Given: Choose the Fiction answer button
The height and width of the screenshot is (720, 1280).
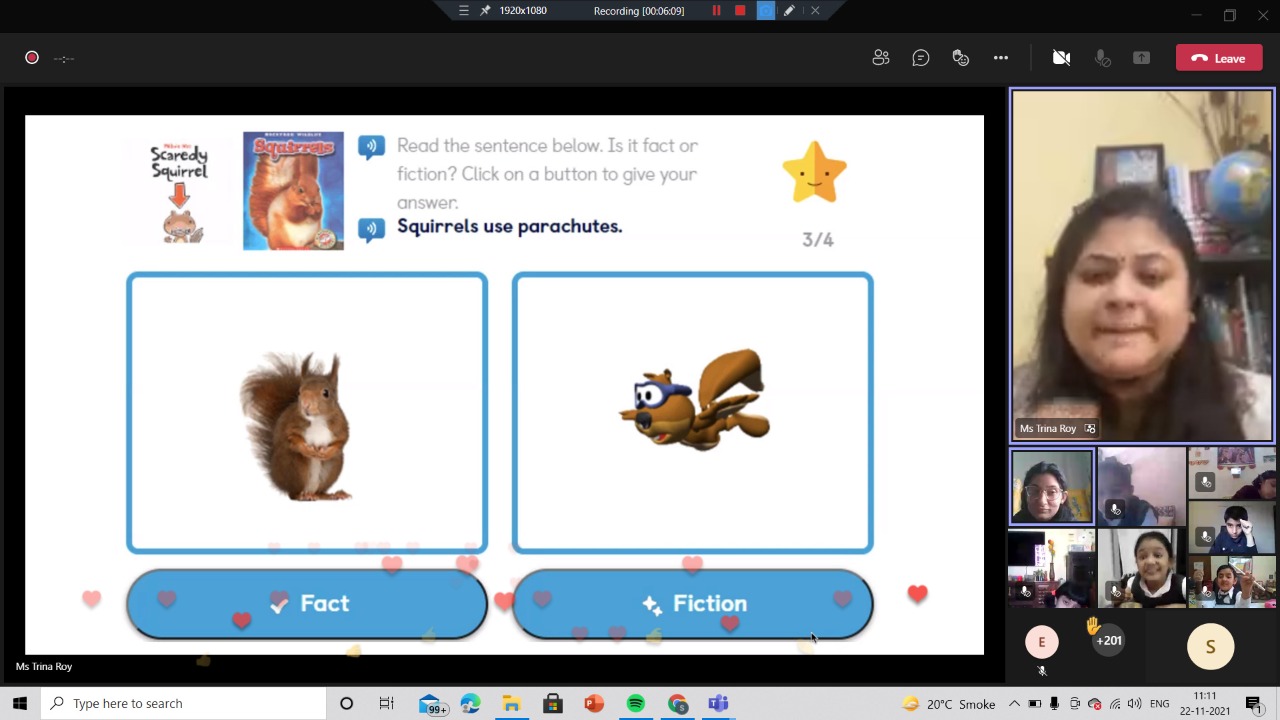Looking at the screenshot, I should 693,604.
